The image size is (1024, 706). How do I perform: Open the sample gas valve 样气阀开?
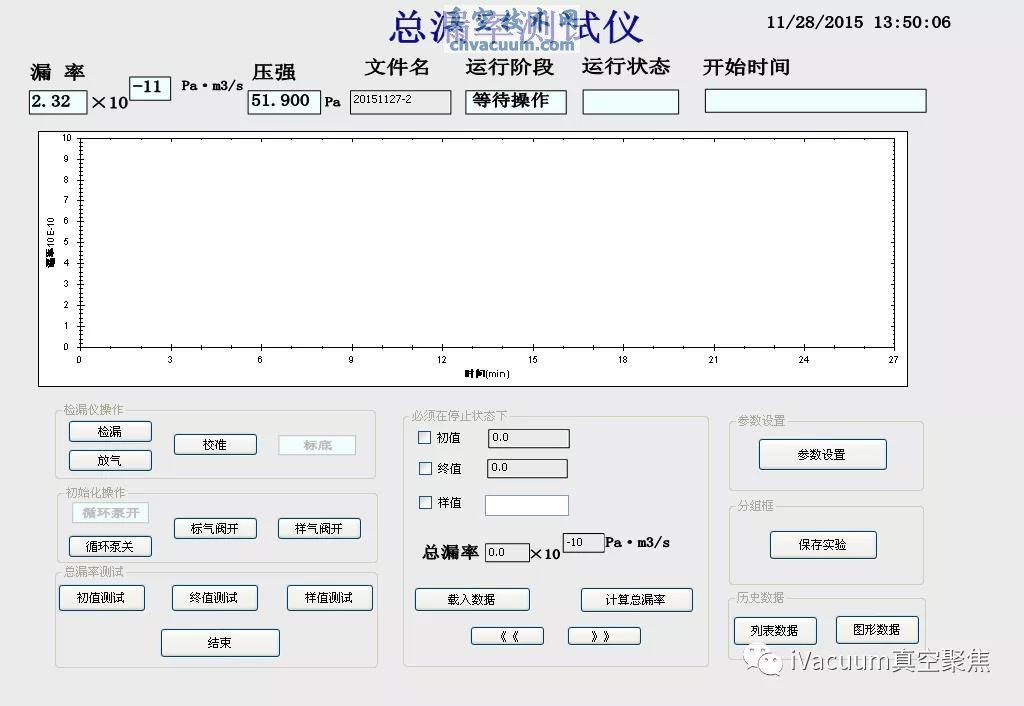coord(318,528)
